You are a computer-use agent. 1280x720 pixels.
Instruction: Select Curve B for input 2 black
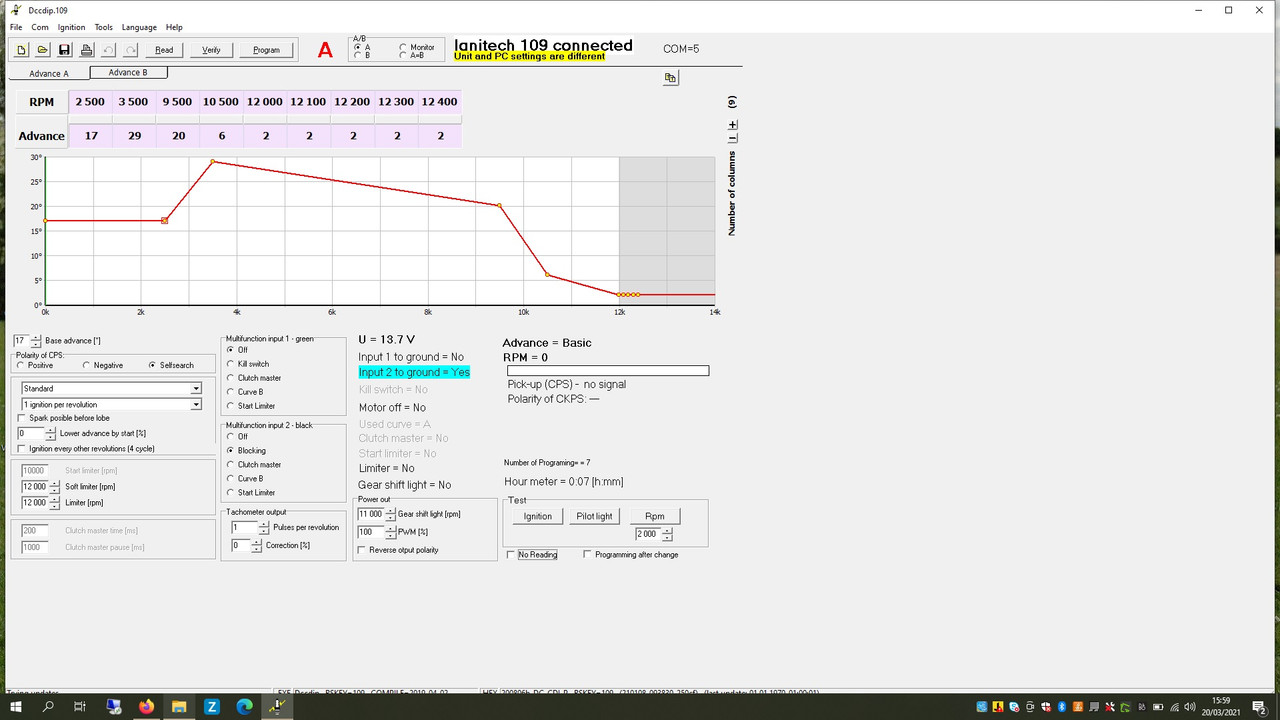pyautogui.click(x=246, y=478)
